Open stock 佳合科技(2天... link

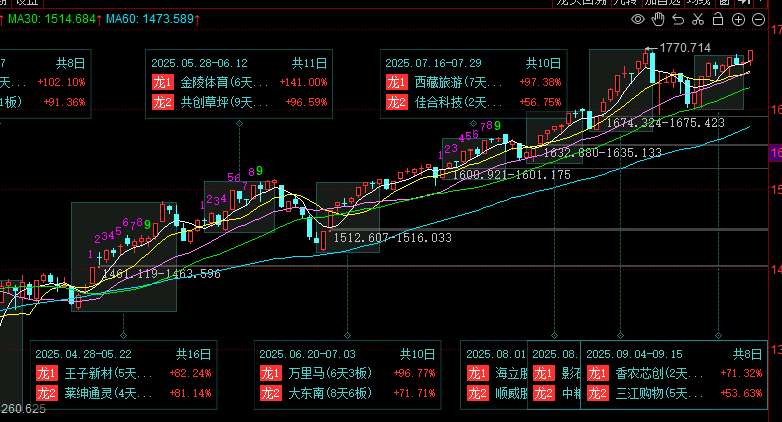tap(458, 102)
